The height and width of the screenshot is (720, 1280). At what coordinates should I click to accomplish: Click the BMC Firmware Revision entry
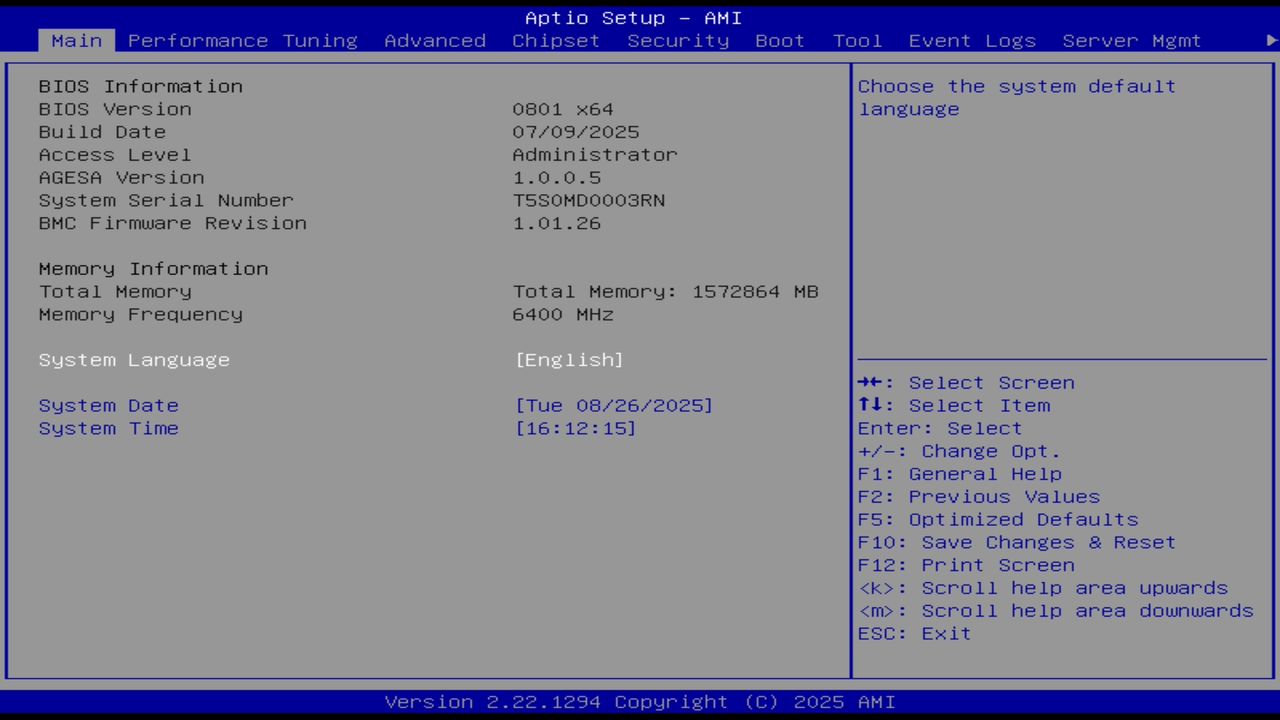coord(172,223)
